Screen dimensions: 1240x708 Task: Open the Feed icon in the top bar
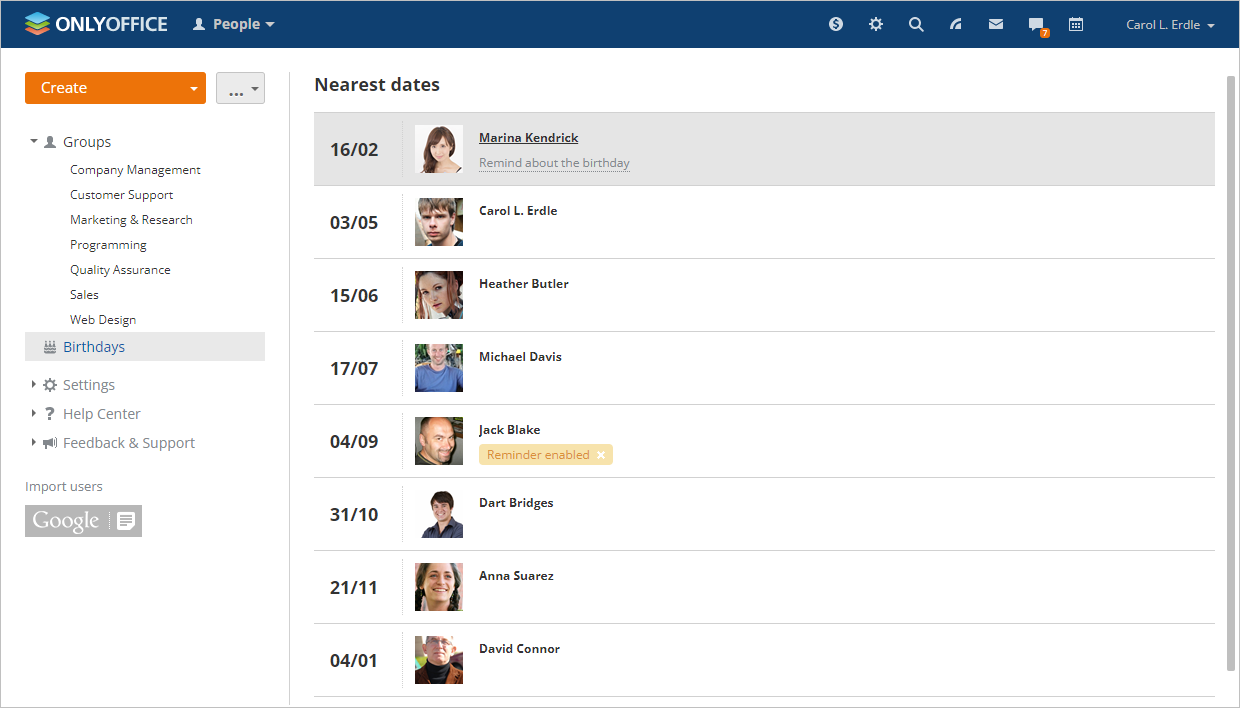click(956, 23)
